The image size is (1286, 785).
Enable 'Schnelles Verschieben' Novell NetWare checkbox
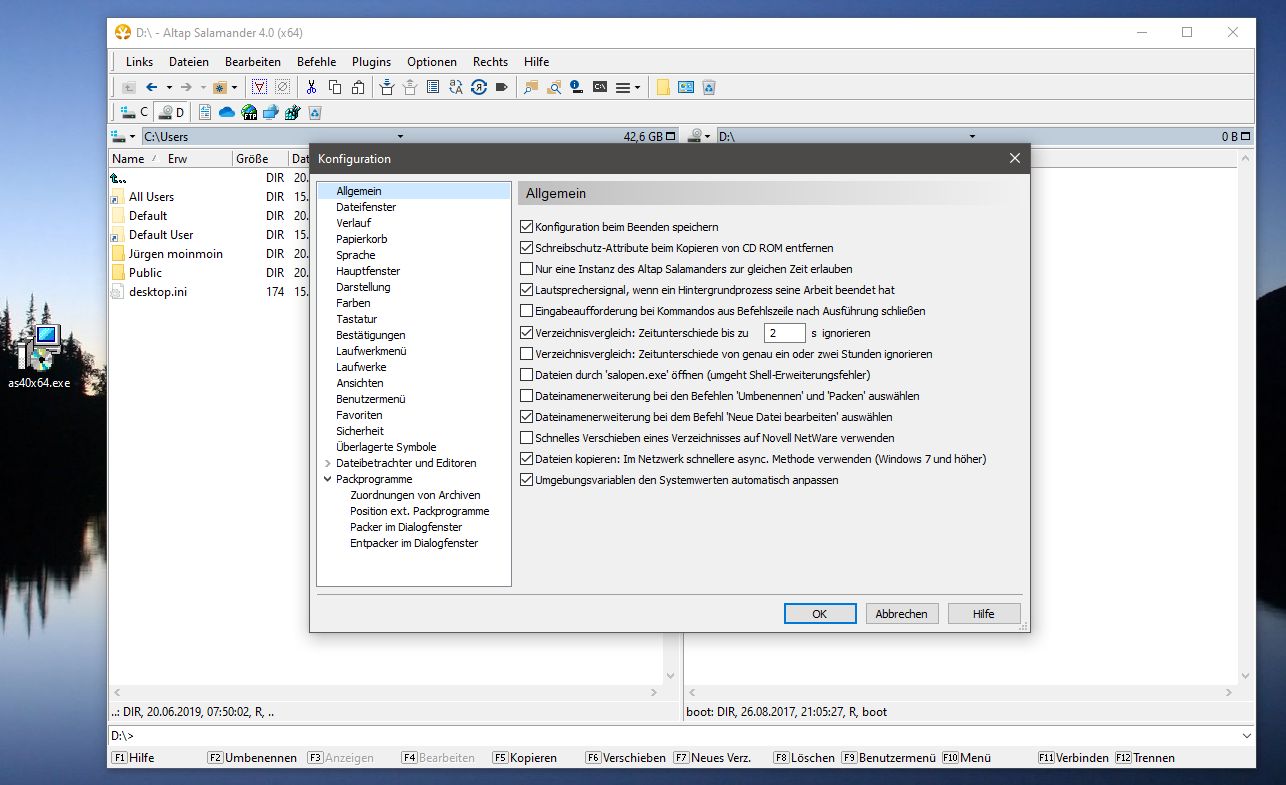[x=527, y=438]
